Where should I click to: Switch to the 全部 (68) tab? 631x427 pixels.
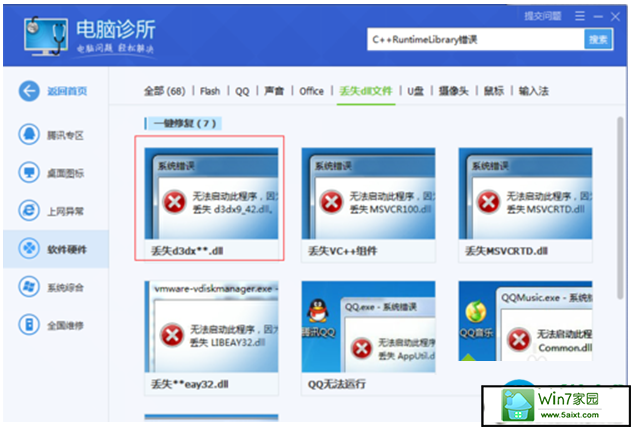164,91
